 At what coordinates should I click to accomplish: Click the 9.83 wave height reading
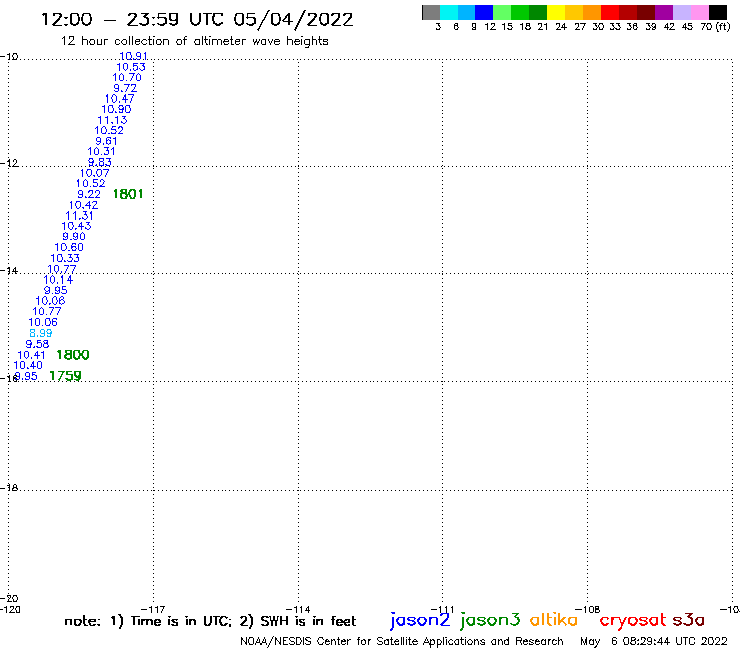100,162
